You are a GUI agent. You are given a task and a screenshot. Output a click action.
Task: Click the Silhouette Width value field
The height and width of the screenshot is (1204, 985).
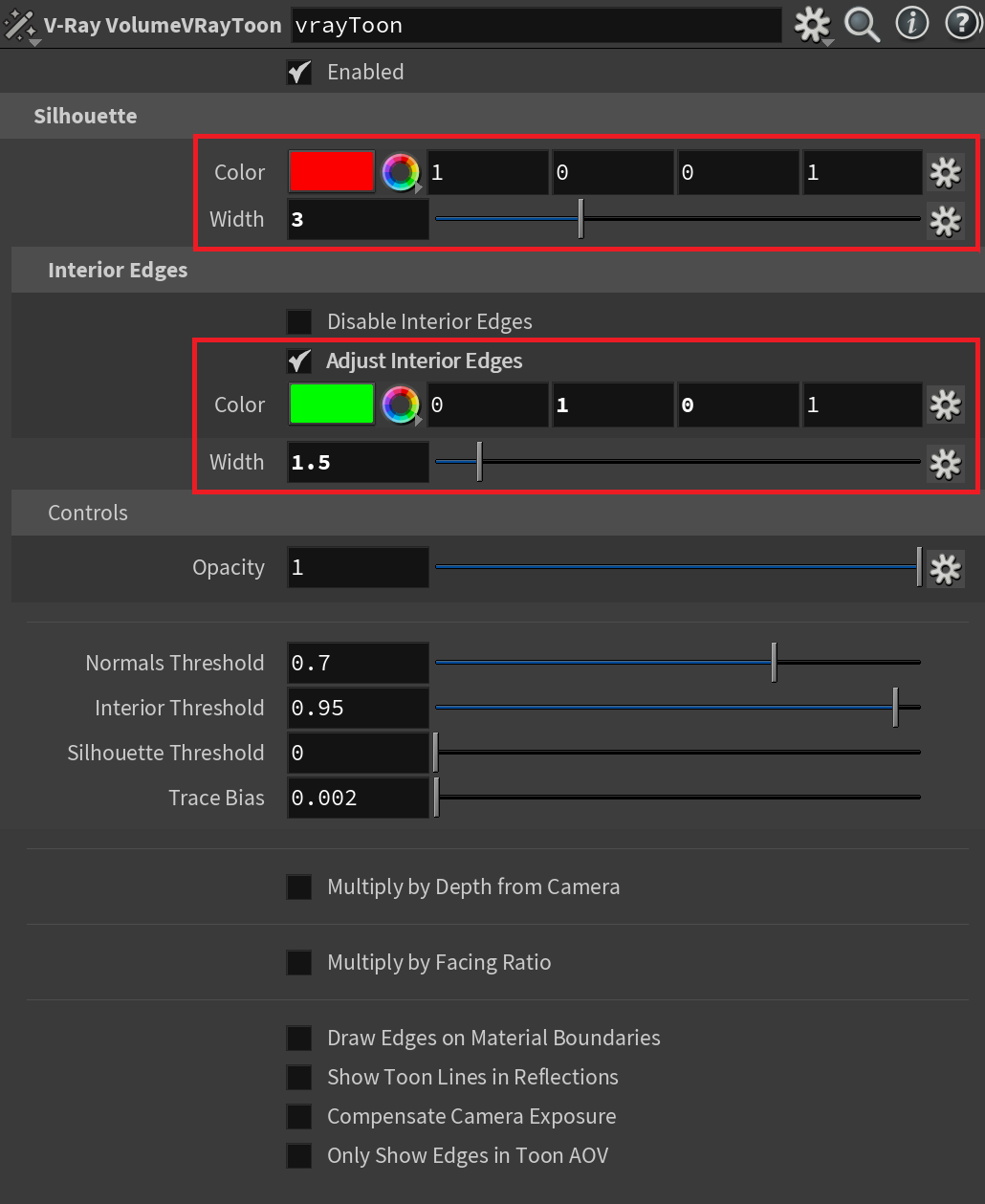pyautogui.click(x=359, y=219)
